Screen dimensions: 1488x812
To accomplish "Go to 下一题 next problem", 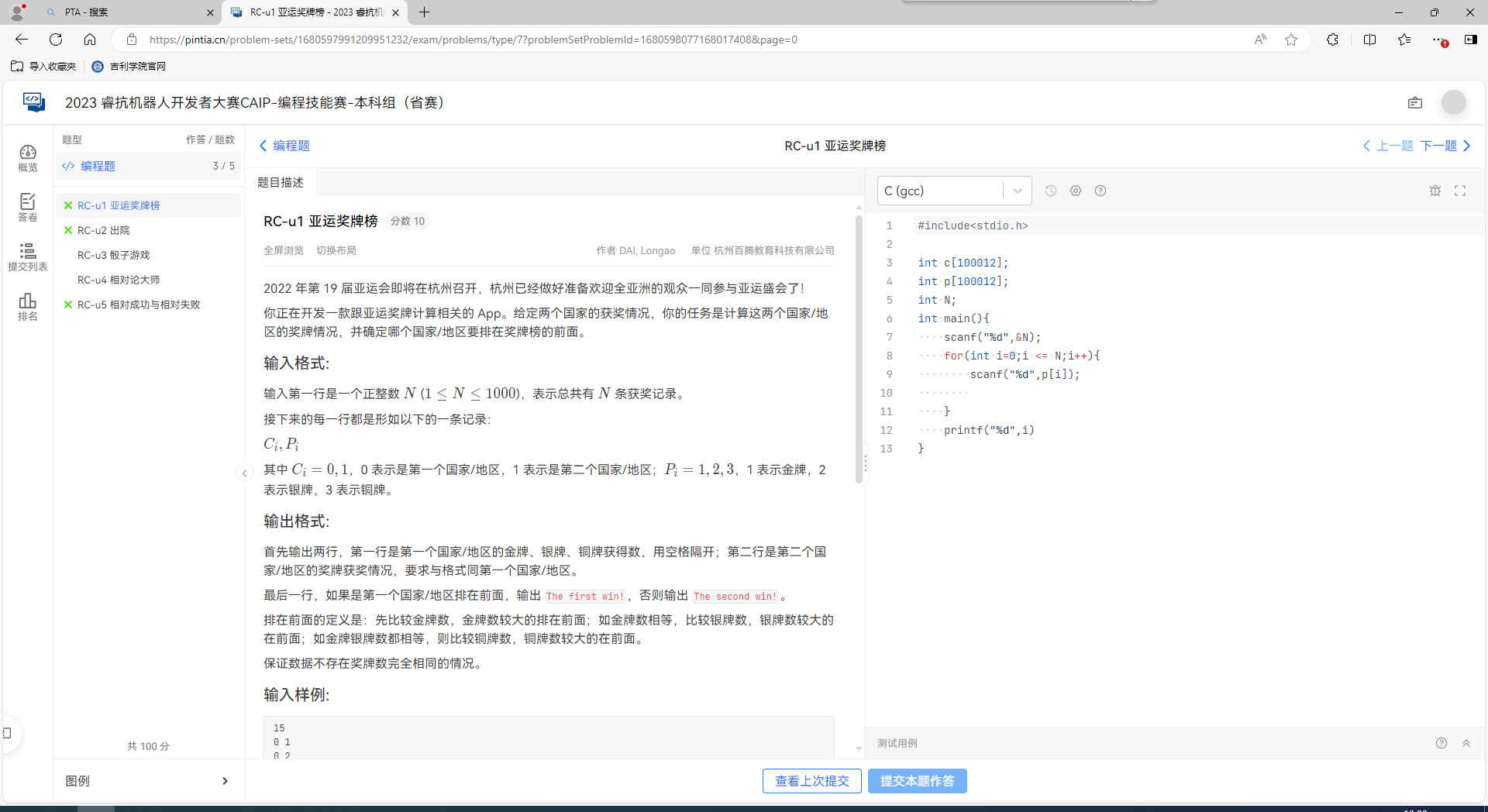I will [x=1445, y=146].
